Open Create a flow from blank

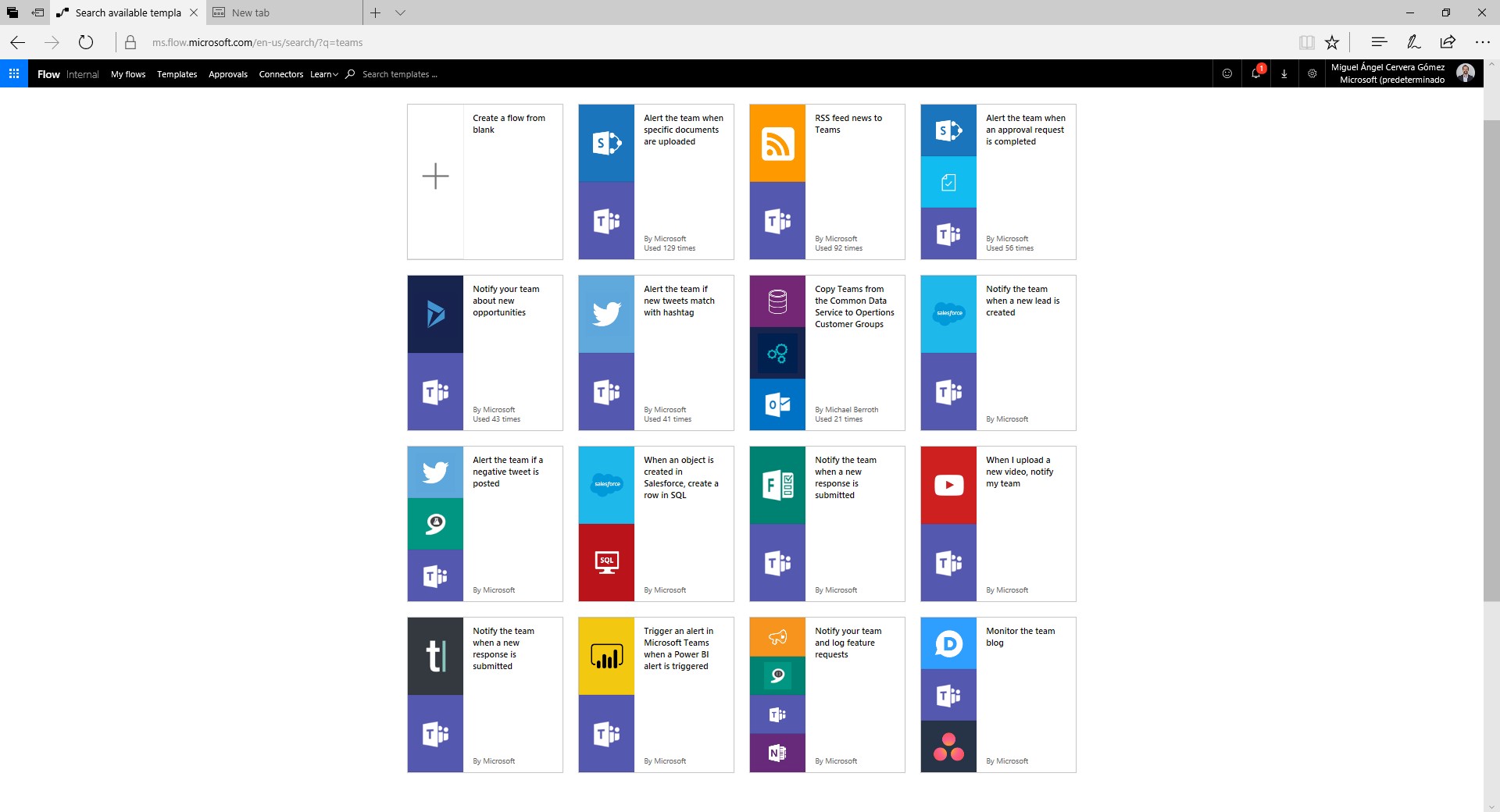(x=485, y=182)
